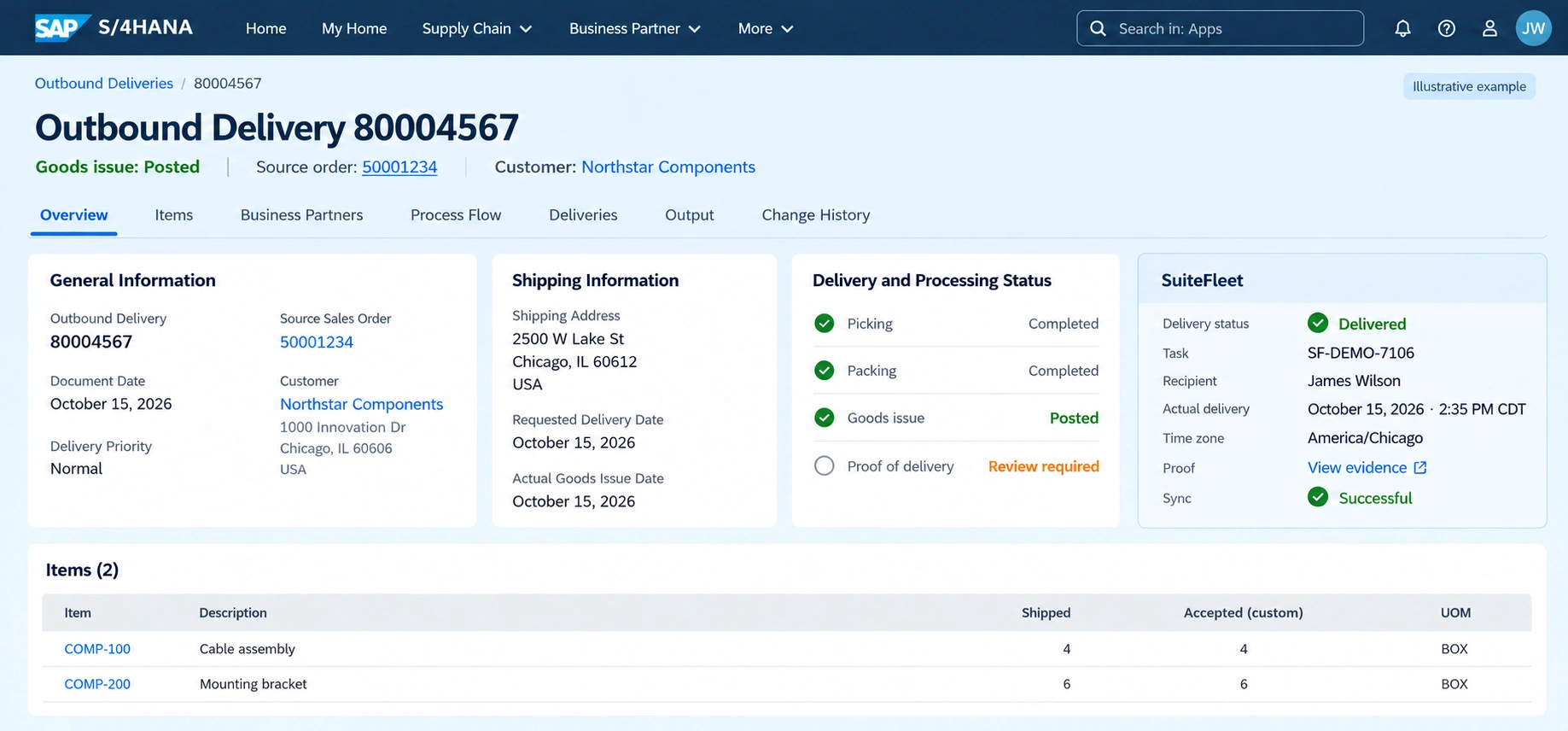Image resolution: width=1568 pixels, height=731 pixels.
Task: Click the Description column header
Action: point(233,613)
